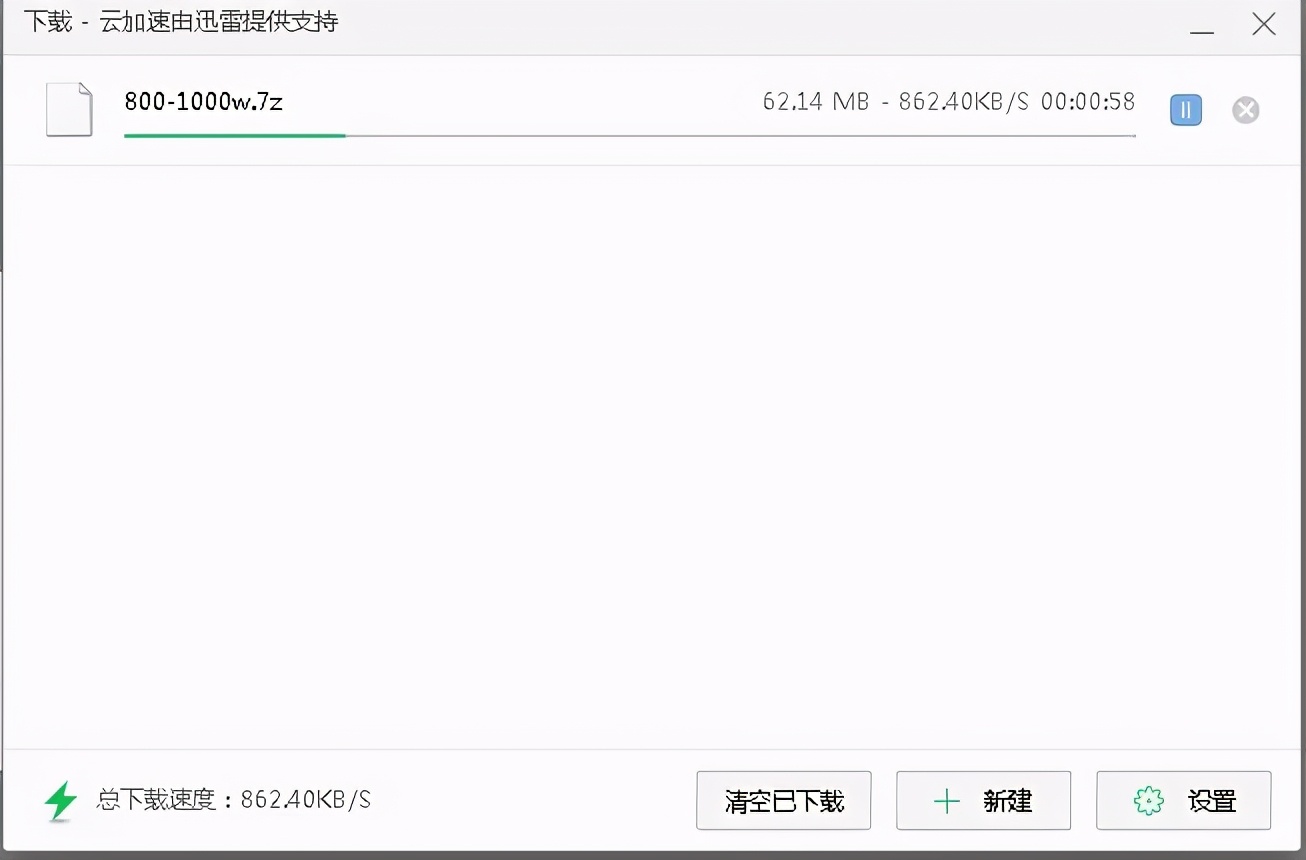The width and height of the screenshot is (1306, 860).
Task: Click the window title 下载 - 云加速由迅雷提供支持
Action: [181, 21]
